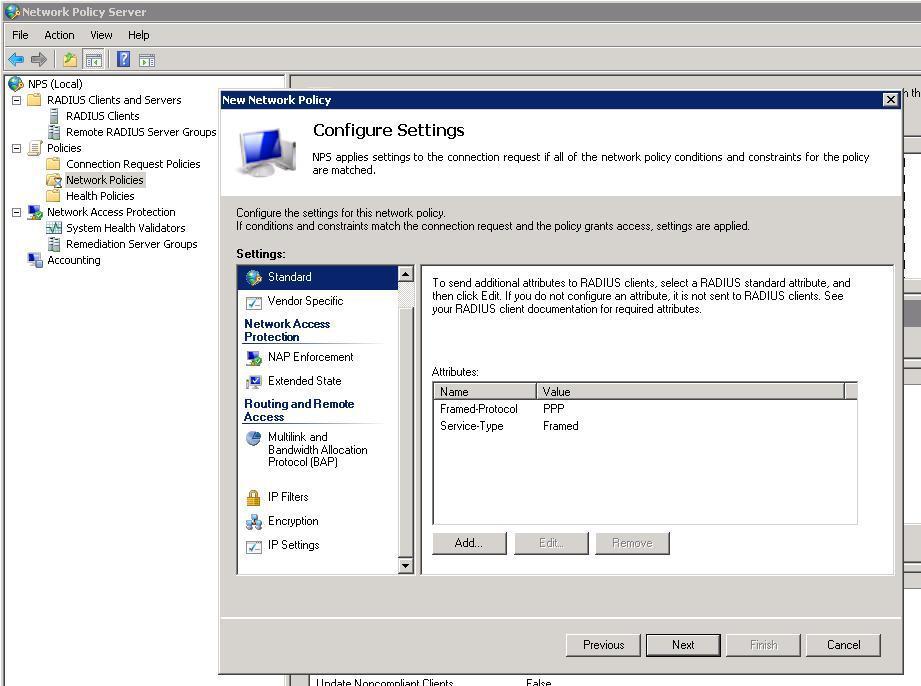
Task: Click the Edit... button
Action: tap(551, 543)
